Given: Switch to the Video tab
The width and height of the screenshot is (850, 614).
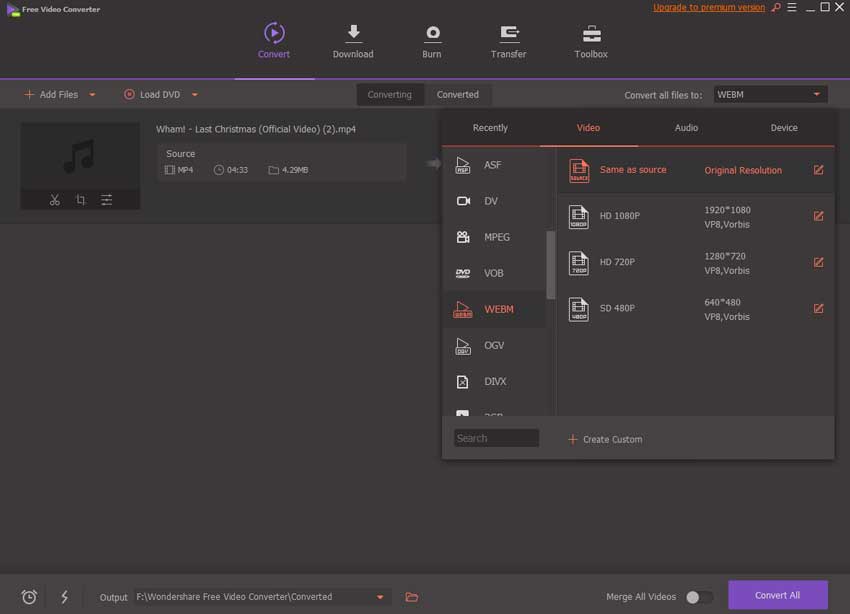Looking at the screenshot, I should [588, 128].
